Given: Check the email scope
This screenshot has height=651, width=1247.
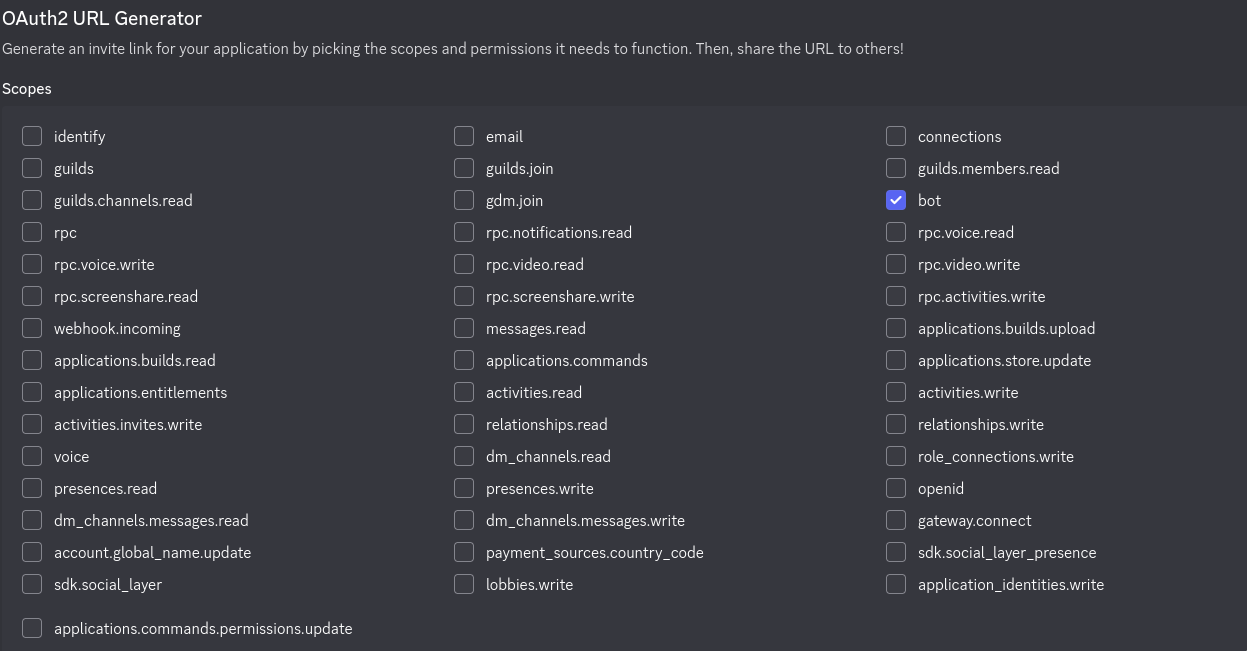Looking at the screenshot, I should 463,136.
